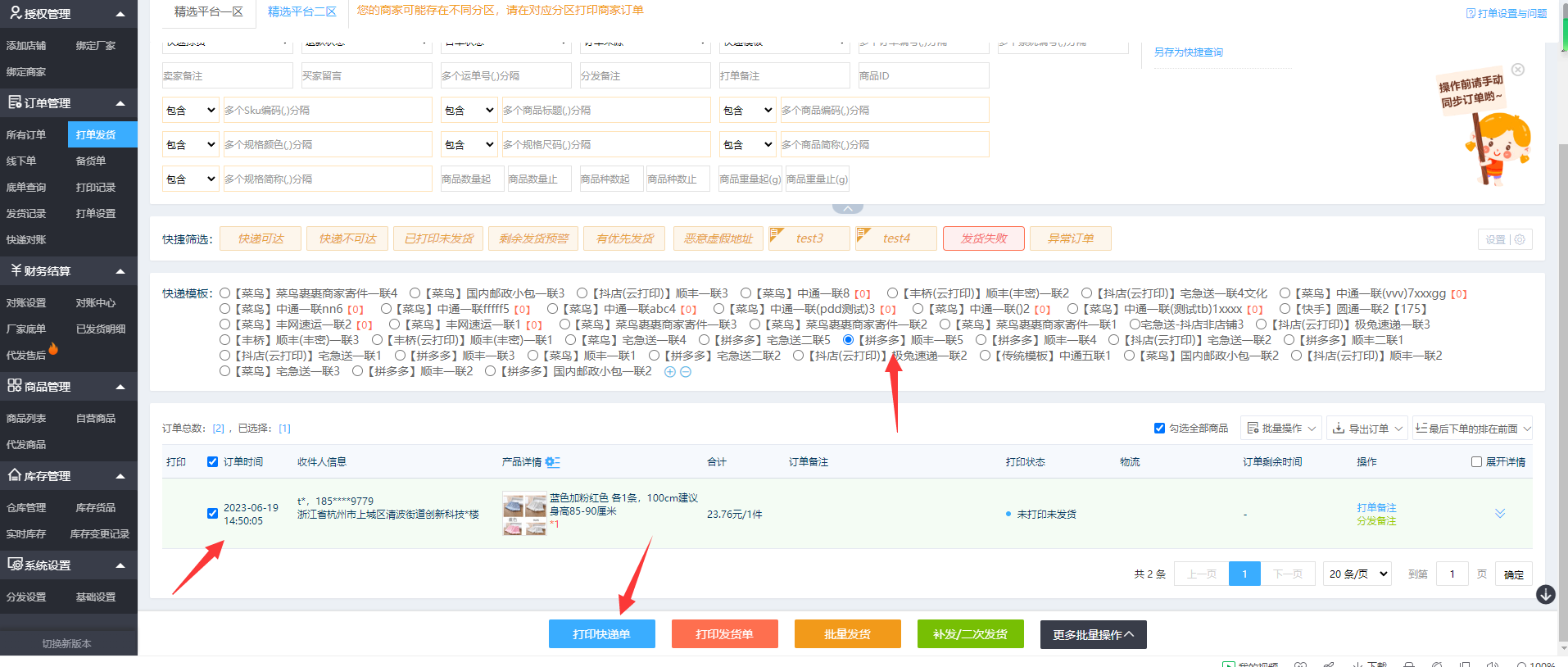Click the plus icon to add express template

pyautogui.click(x=669, y=372)
